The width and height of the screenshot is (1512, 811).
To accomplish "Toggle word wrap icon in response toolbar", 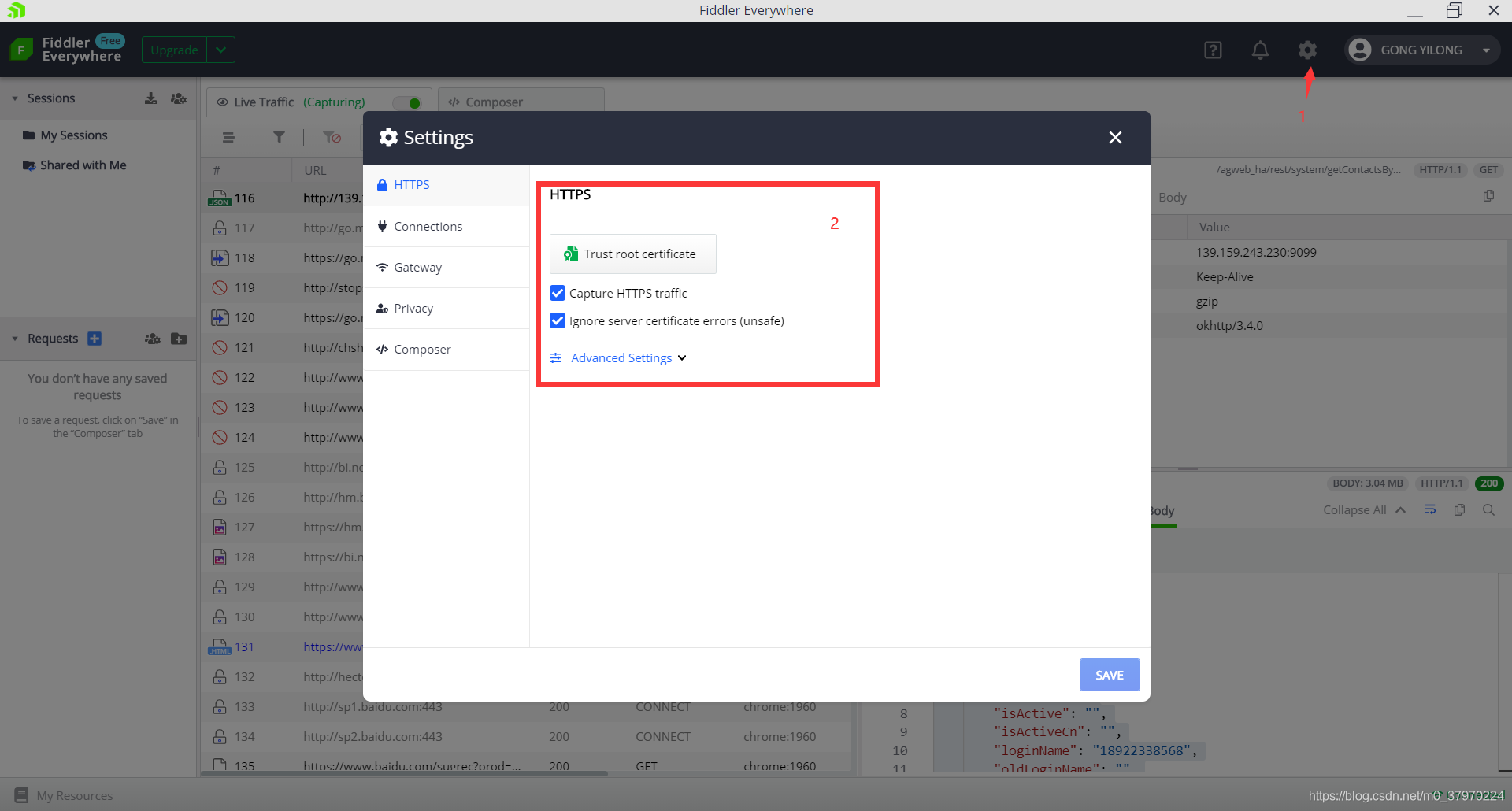I will click(x=1430, y=509).
